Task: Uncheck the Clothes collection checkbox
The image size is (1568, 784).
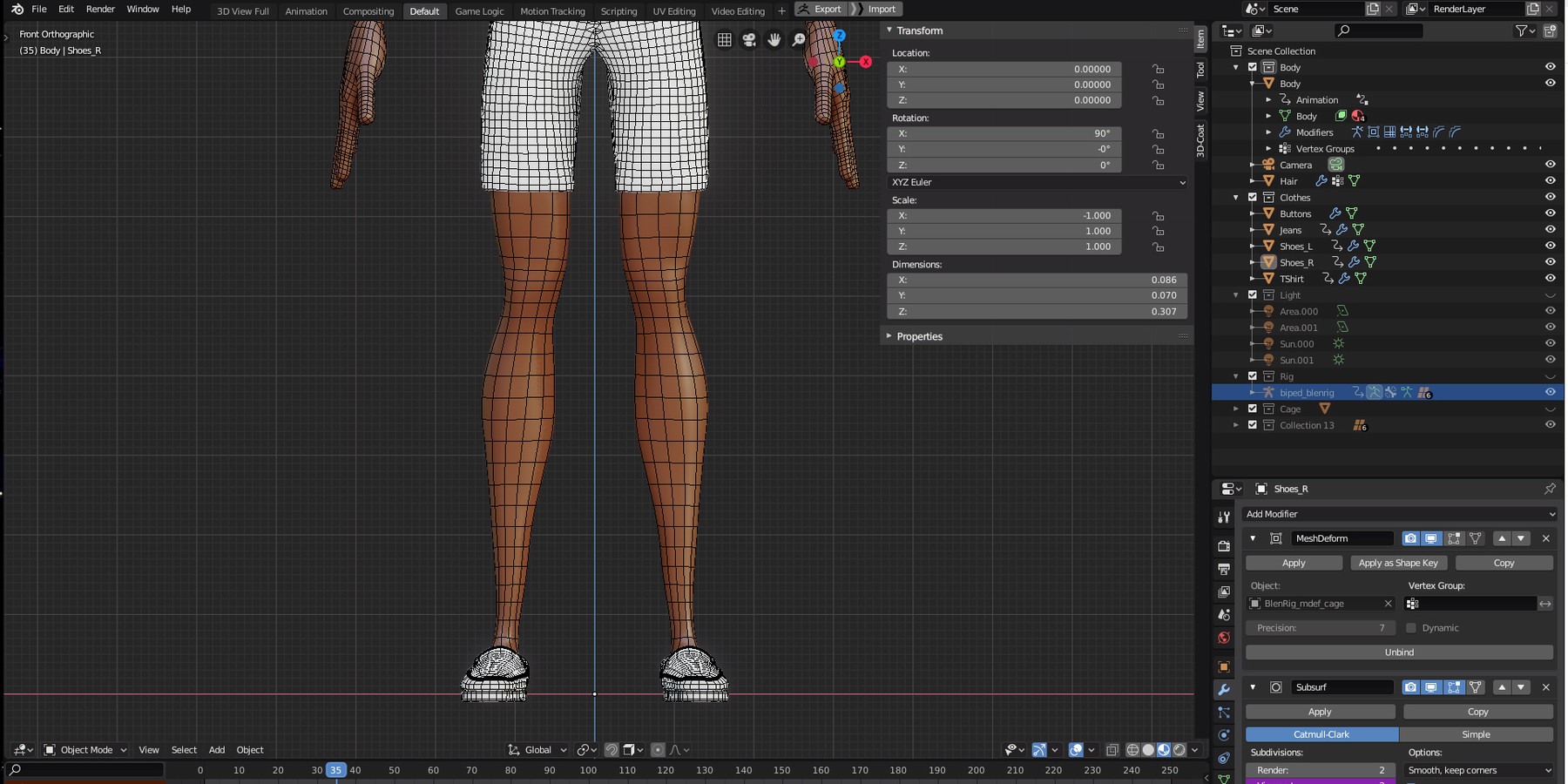Action: click(x=1253, y=198)
